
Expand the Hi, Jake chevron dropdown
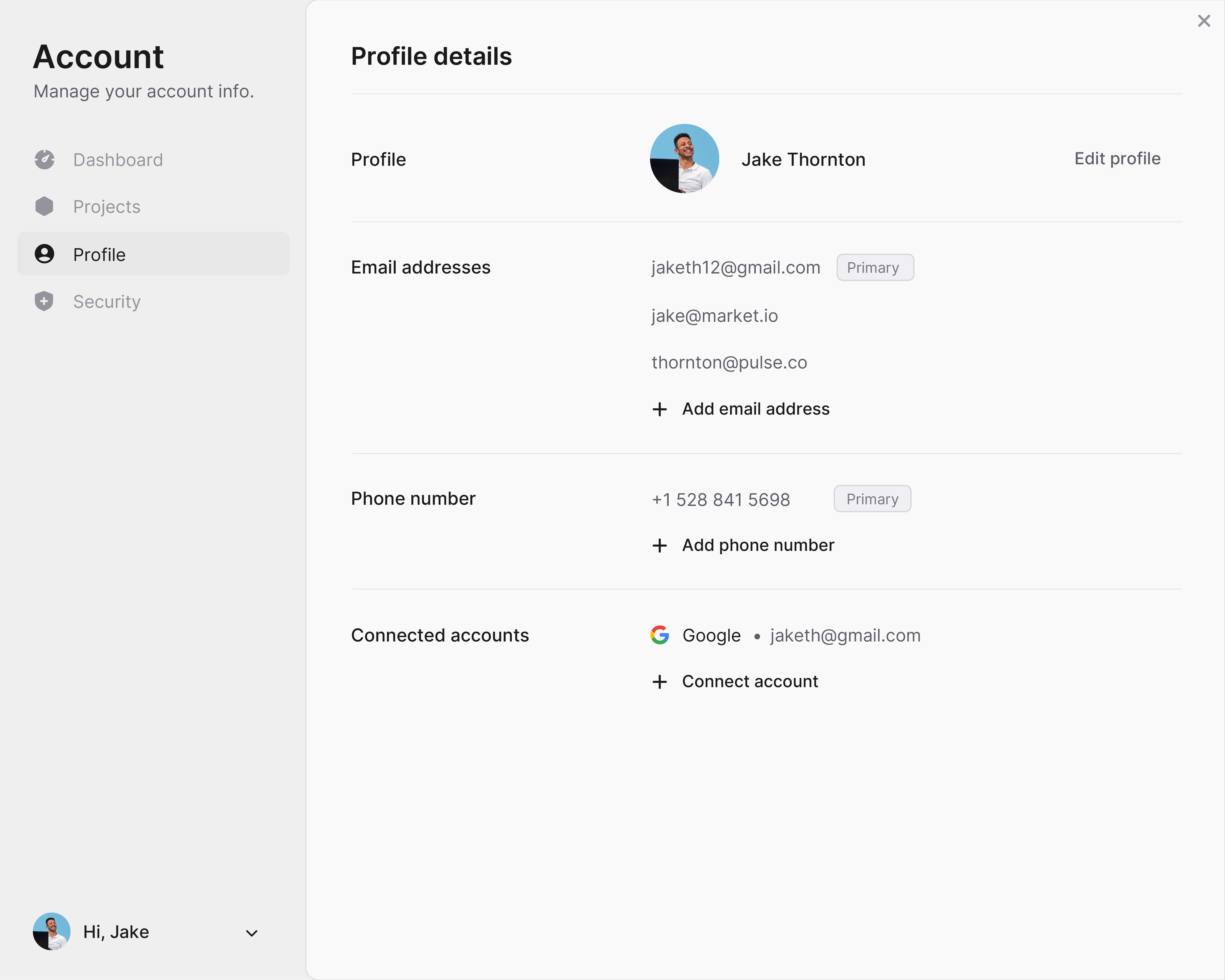(252, 933)
